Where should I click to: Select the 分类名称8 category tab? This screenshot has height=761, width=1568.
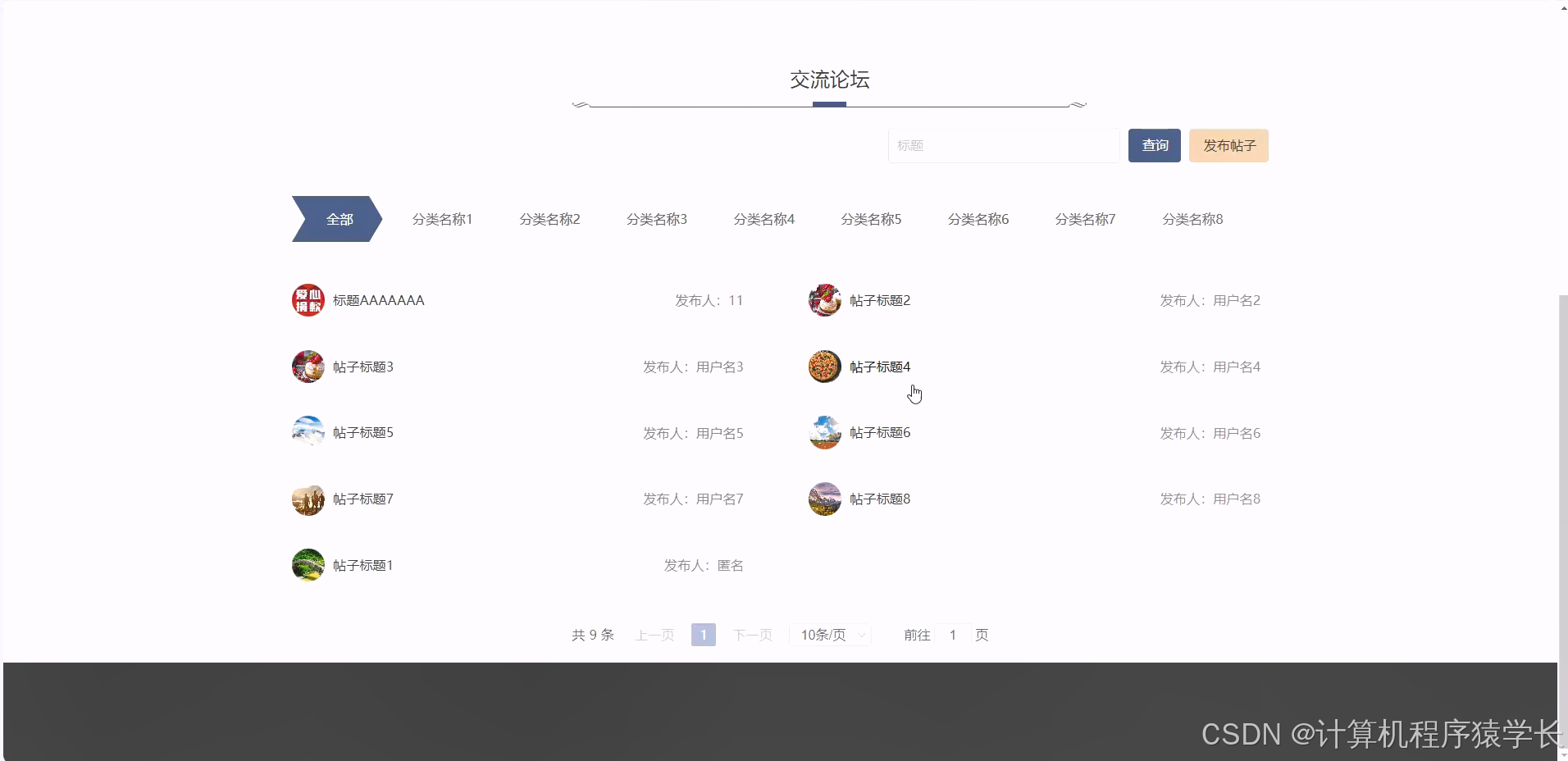1192,218
